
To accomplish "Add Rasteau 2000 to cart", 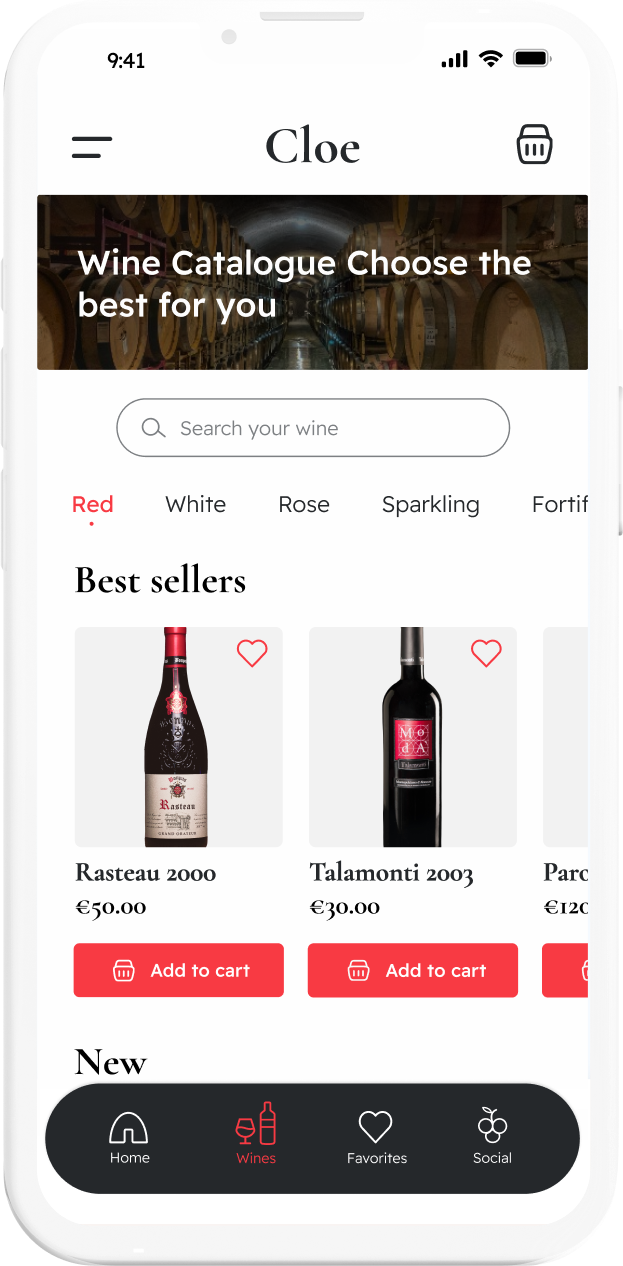I will [179, 970].
